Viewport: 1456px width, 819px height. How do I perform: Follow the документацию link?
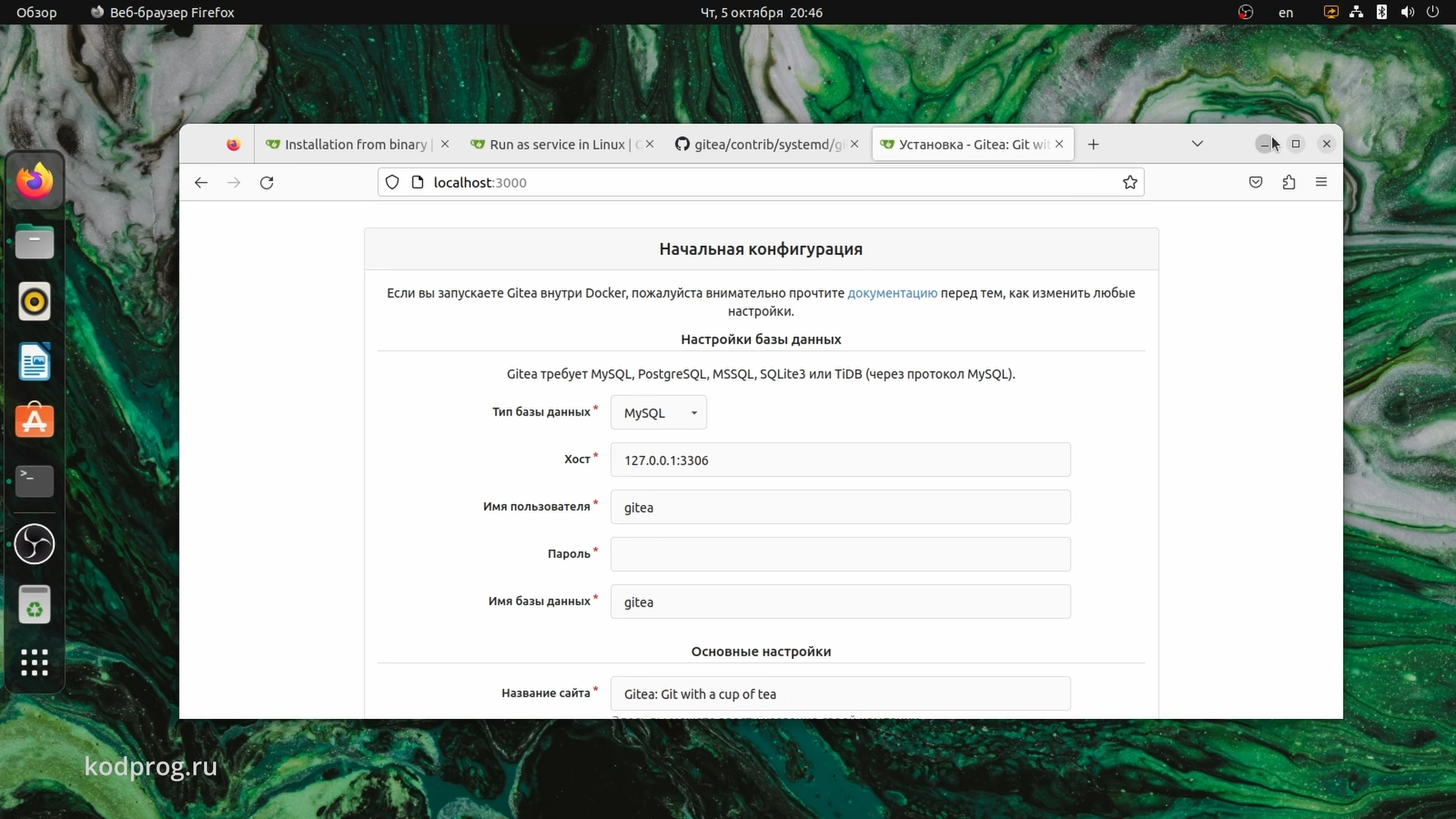click(892, 293)
